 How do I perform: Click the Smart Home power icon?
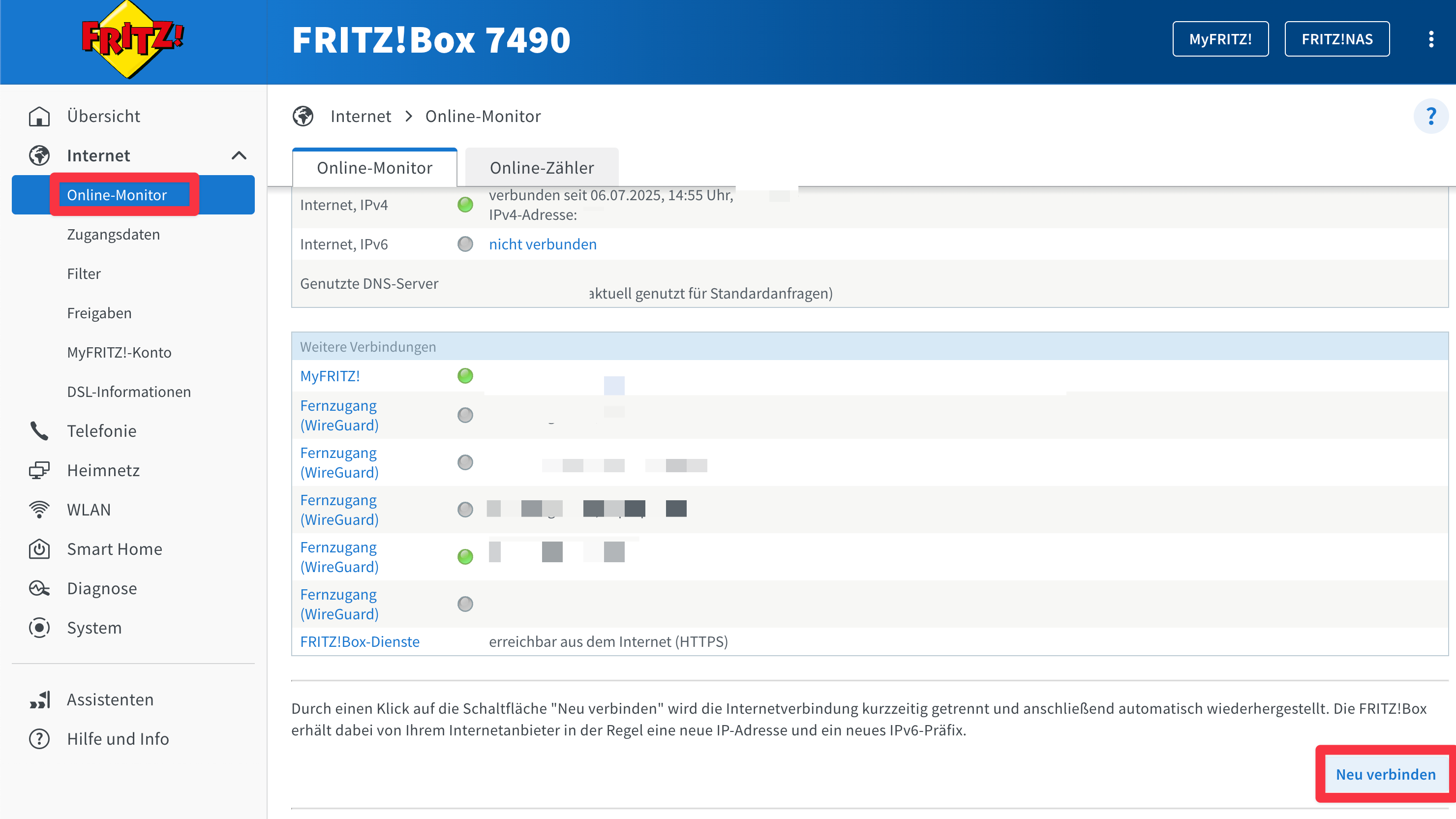(x=39, y=549)
